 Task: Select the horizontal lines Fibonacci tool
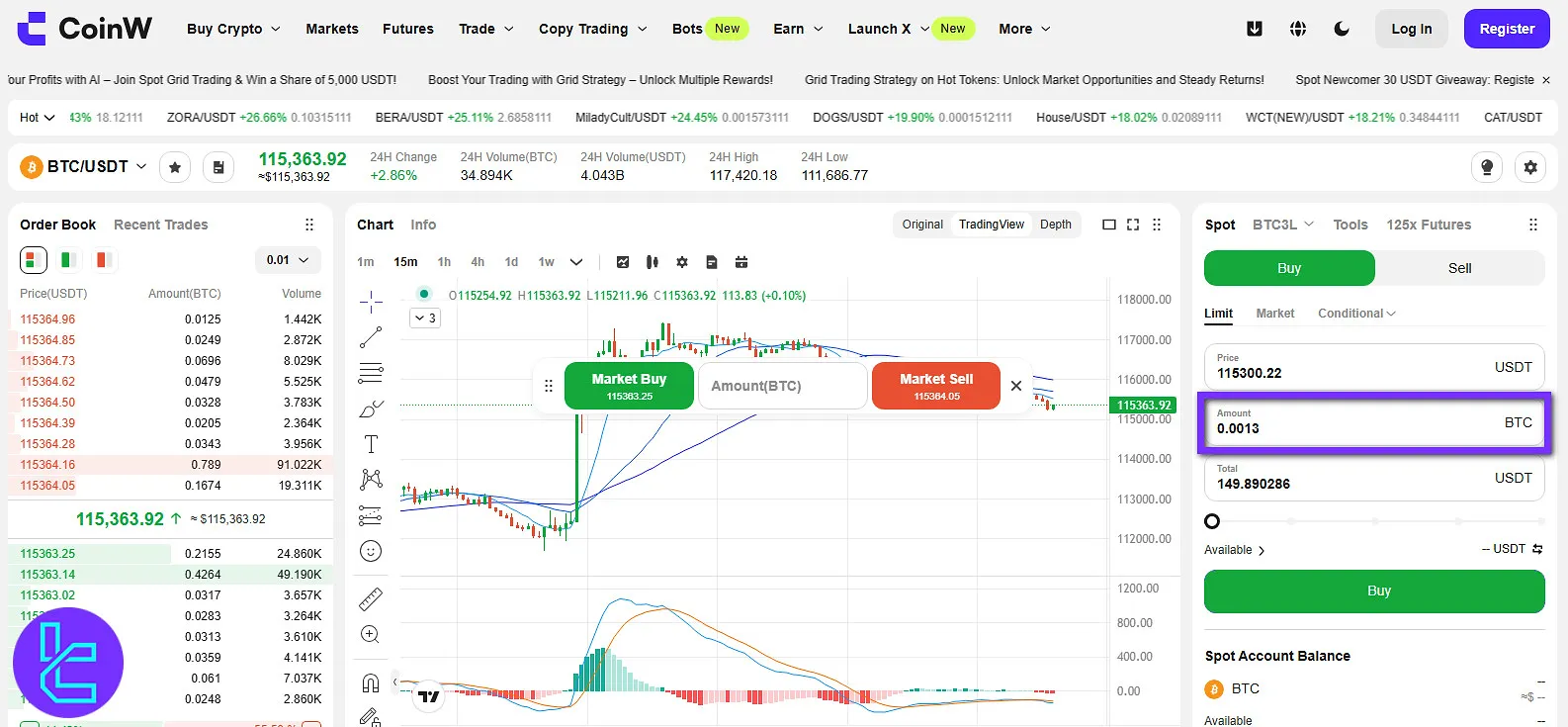tap(371, 373)
